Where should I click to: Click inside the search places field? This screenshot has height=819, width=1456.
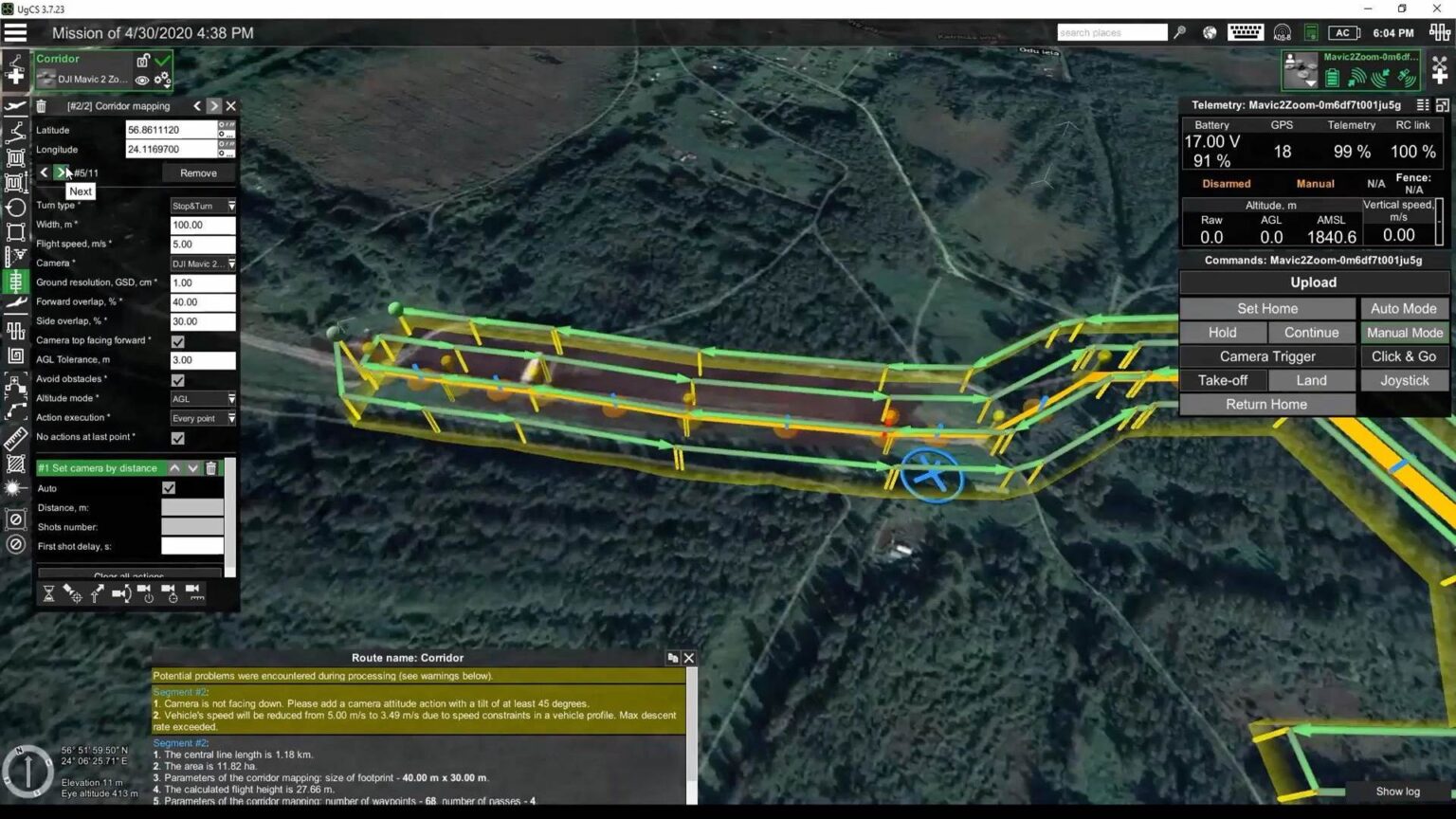(1112, 31)
